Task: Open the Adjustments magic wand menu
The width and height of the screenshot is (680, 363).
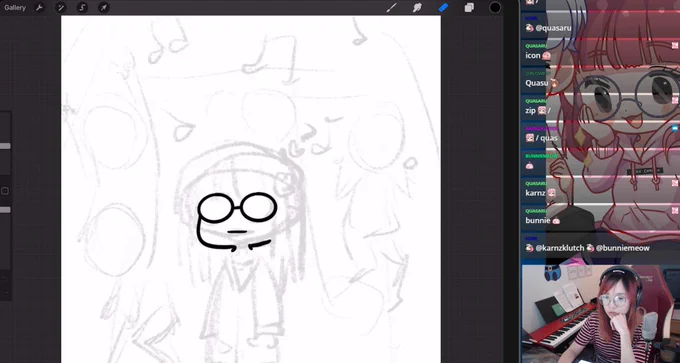Action: point(61,7)
